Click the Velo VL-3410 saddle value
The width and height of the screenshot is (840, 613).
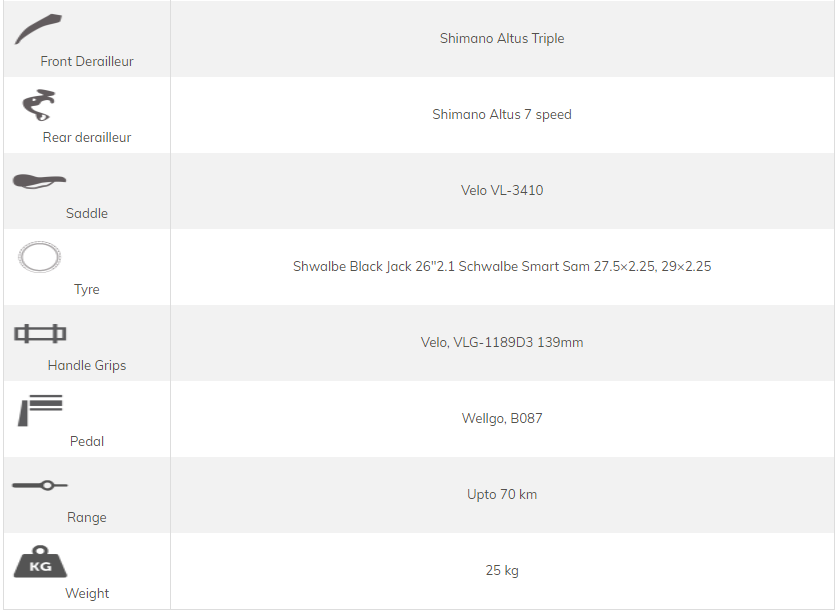(x=502, y=190)
